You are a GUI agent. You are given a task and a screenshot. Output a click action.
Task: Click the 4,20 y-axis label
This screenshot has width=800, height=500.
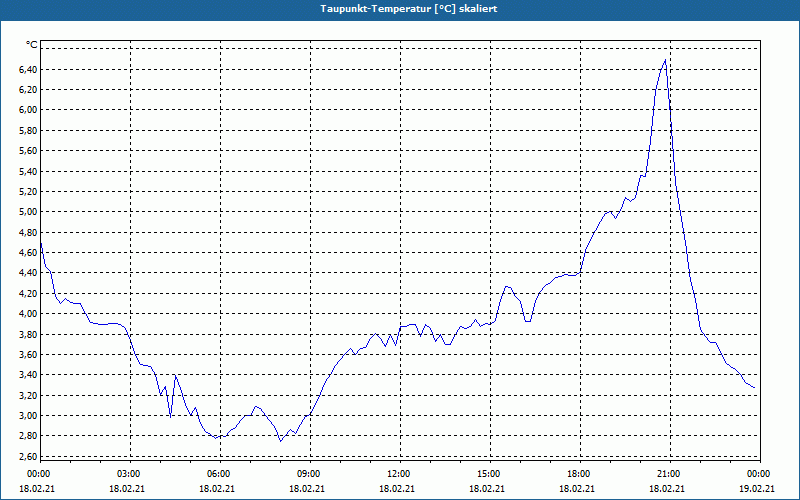pyautogui.click(x=28, y=293)
